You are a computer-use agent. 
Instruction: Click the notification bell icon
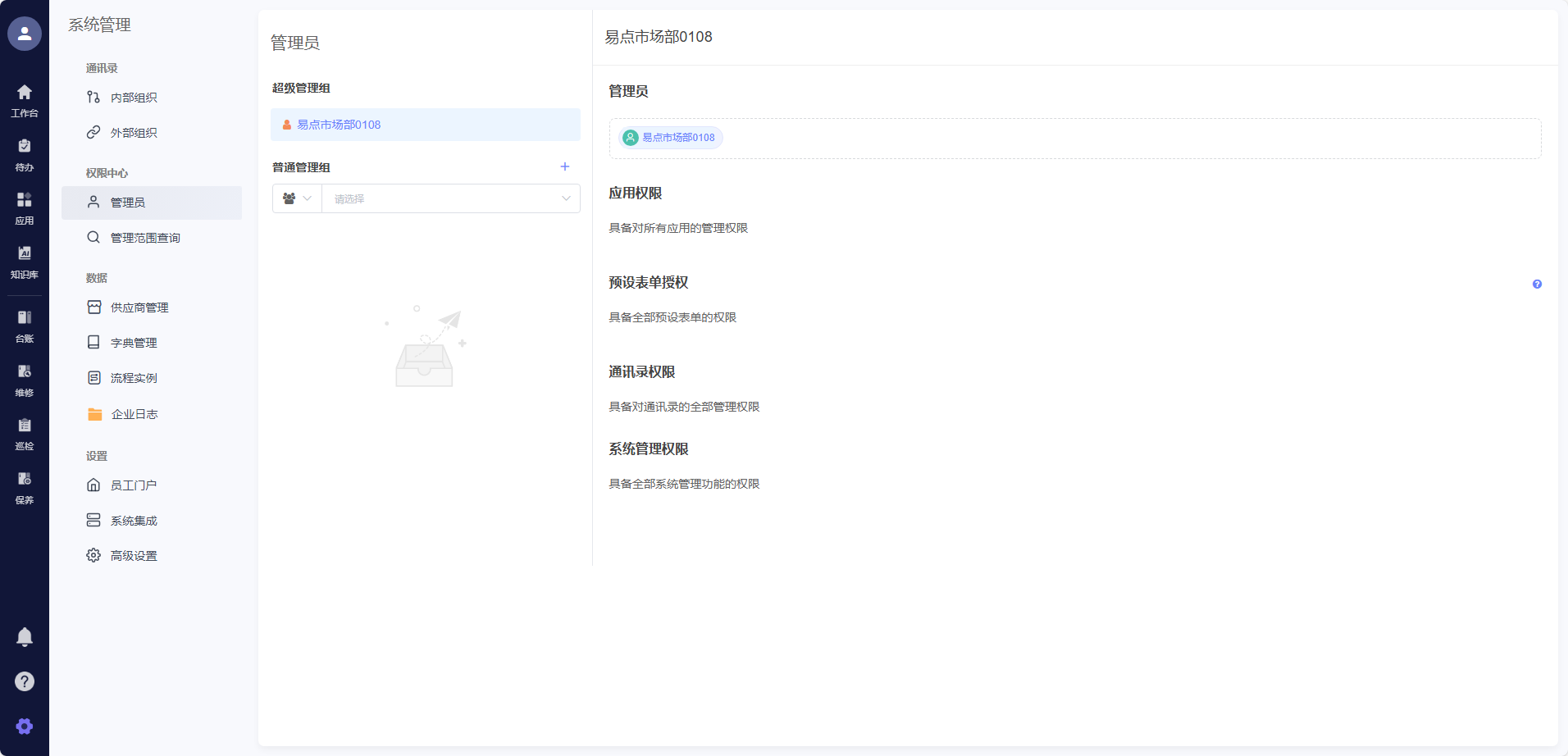(x=25, y=637)
